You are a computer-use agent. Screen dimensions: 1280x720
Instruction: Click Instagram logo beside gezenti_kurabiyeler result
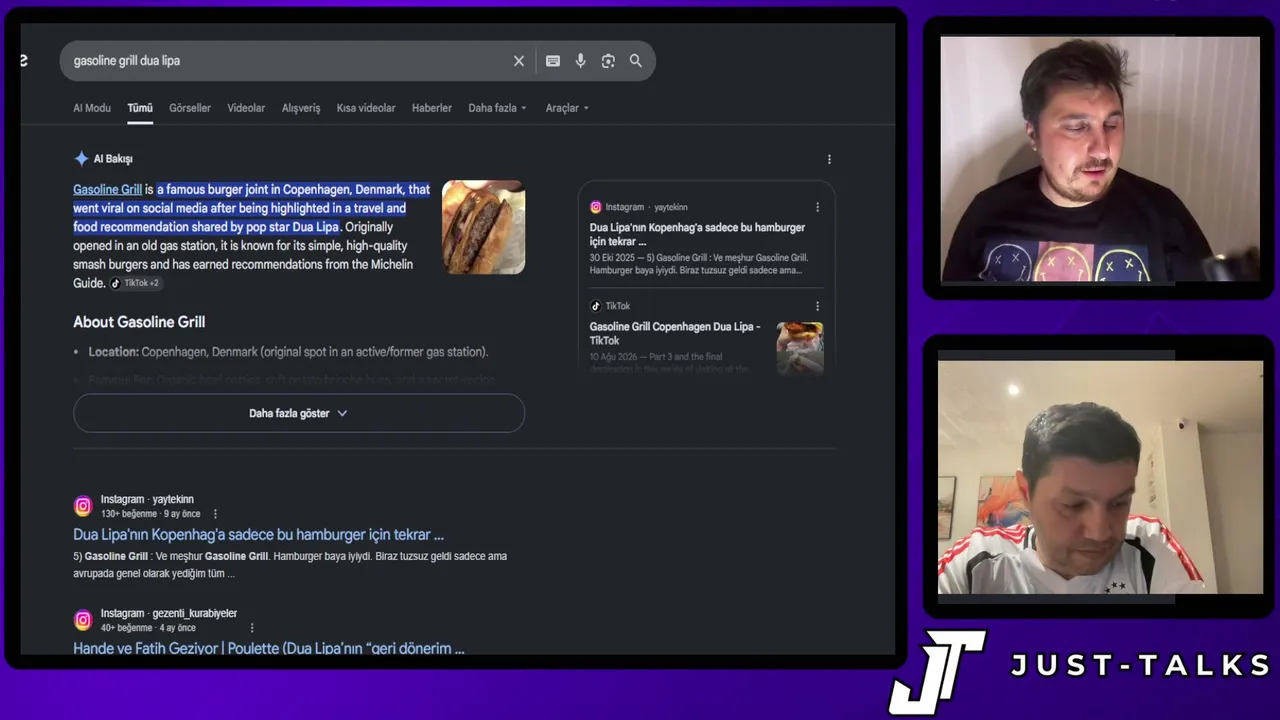pyautogui.click(x=83, y=620)
